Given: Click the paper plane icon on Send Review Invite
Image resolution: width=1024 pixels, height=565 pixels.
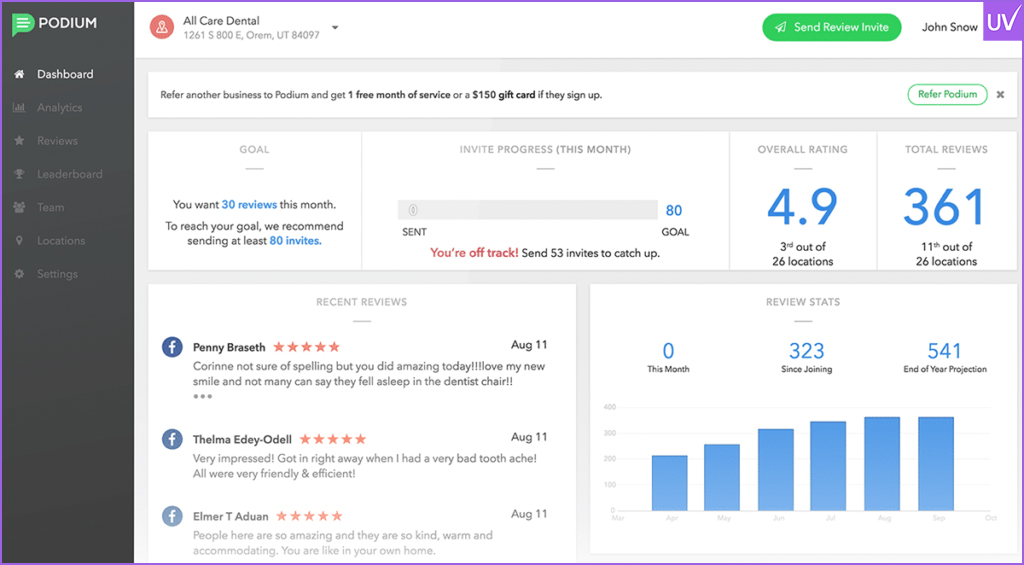Looking at the screenshot, I should 780,27.
